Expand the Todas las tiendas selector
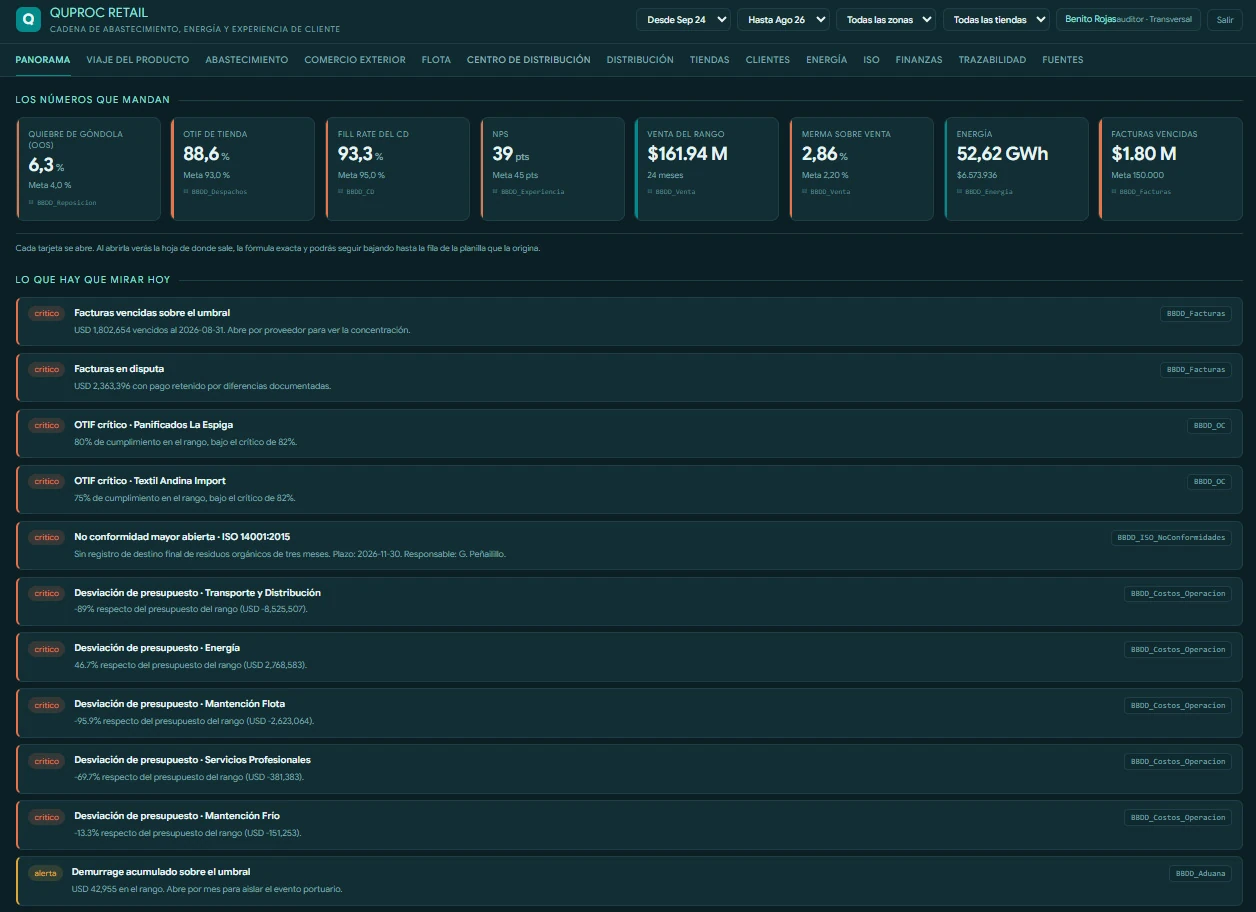The width and height of the screenshot is (1256, 912). coord(996,20)
